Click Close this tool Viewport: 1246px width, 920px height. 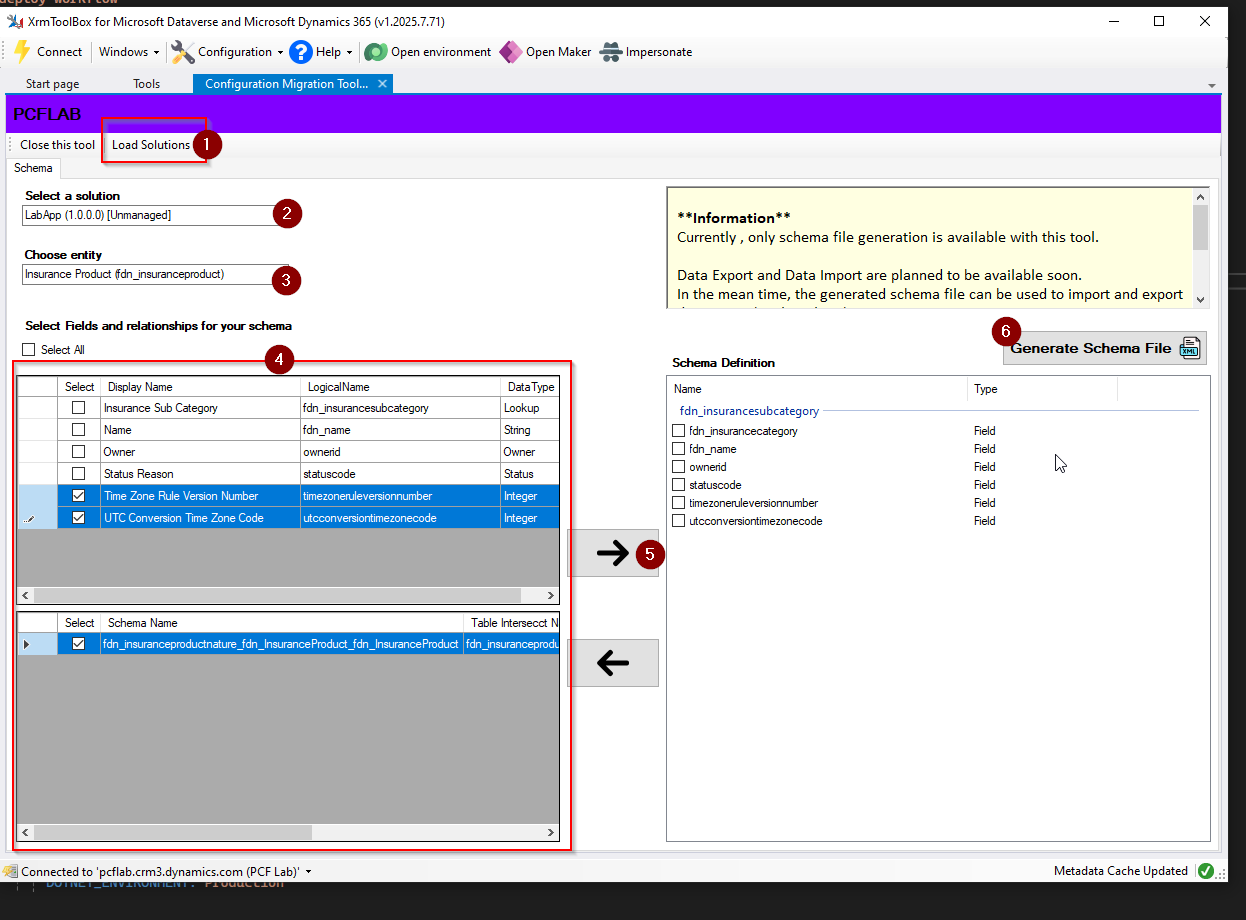(x=57, y=145)
